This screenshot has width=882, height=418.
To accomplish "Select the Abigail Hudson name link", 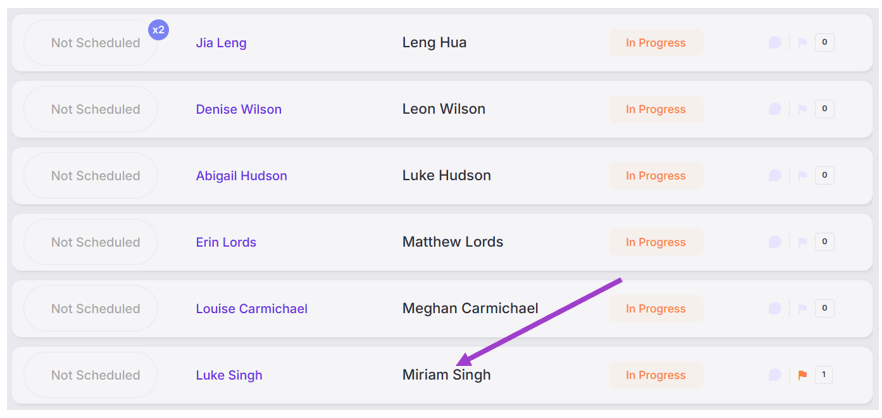I will (241, 175).
